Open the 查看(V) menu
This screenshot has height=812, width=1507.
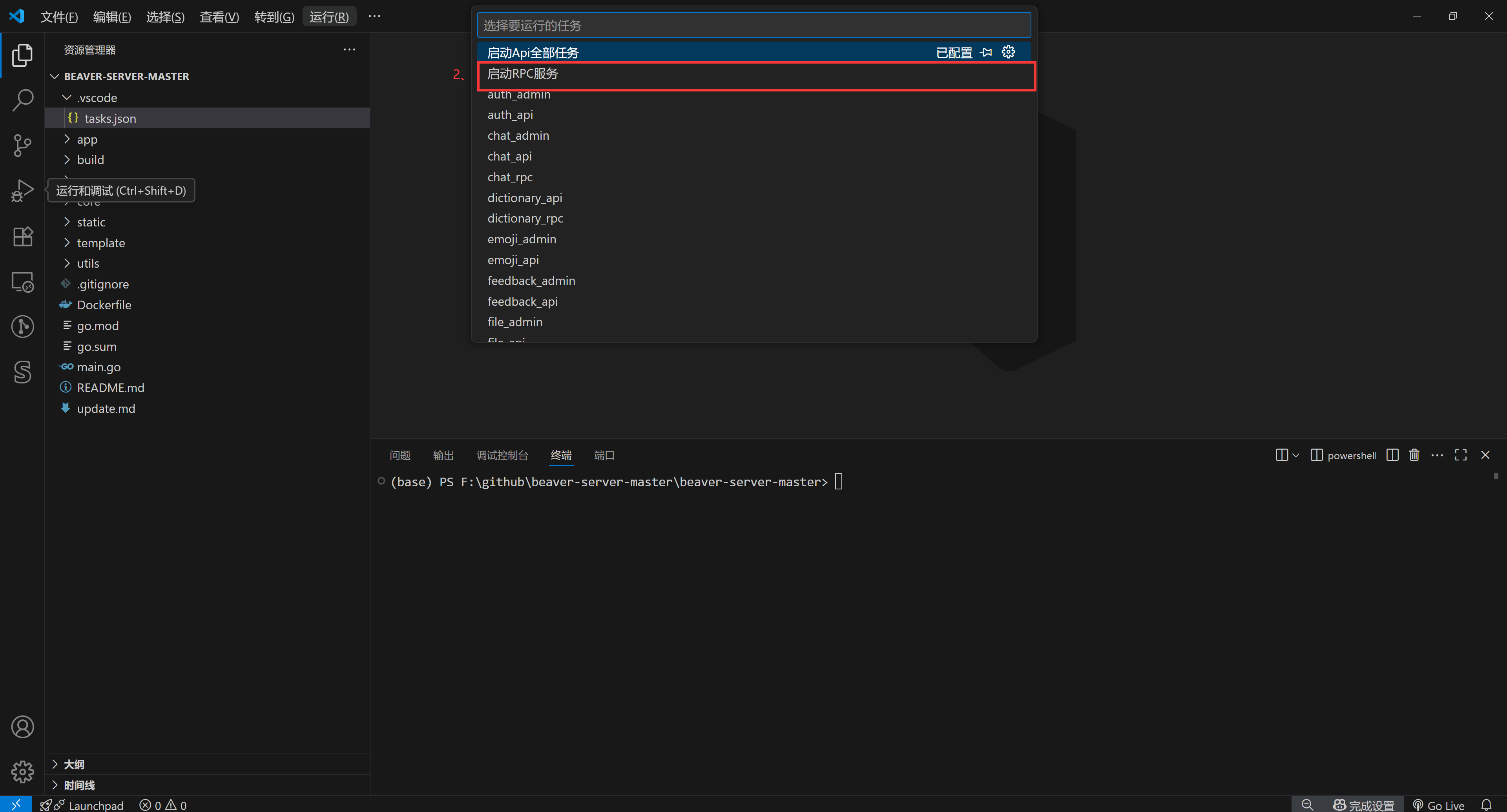point(219,16)
